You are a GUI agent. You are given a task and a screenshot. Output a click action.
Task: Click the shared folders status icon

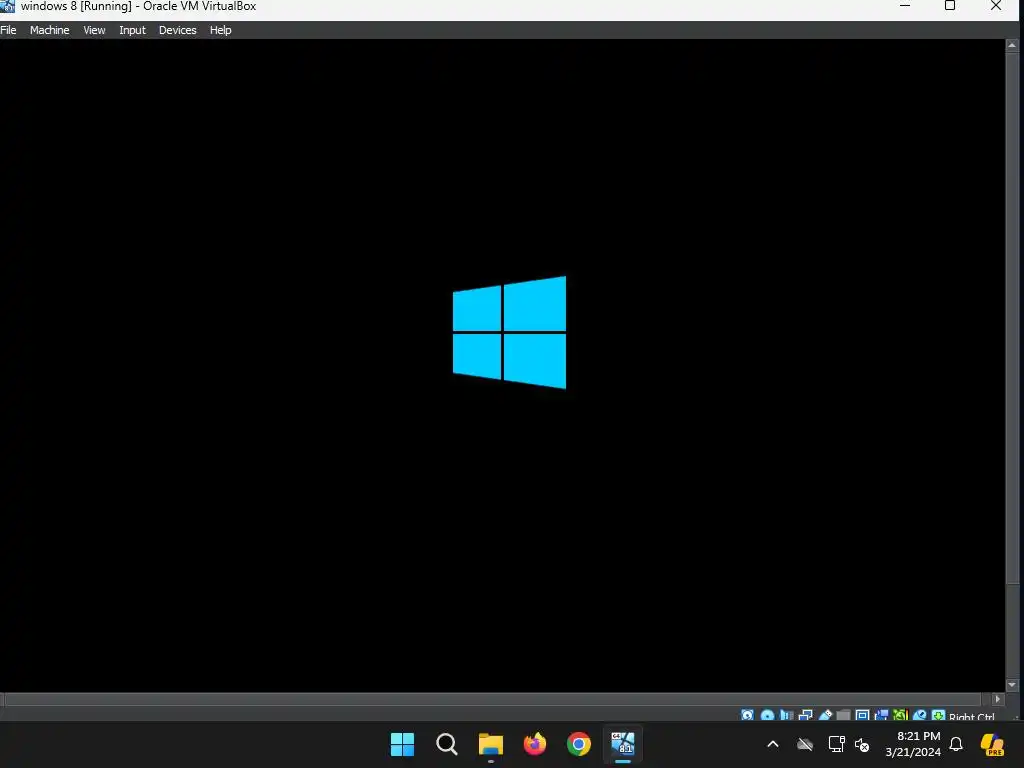coord(843,716)
